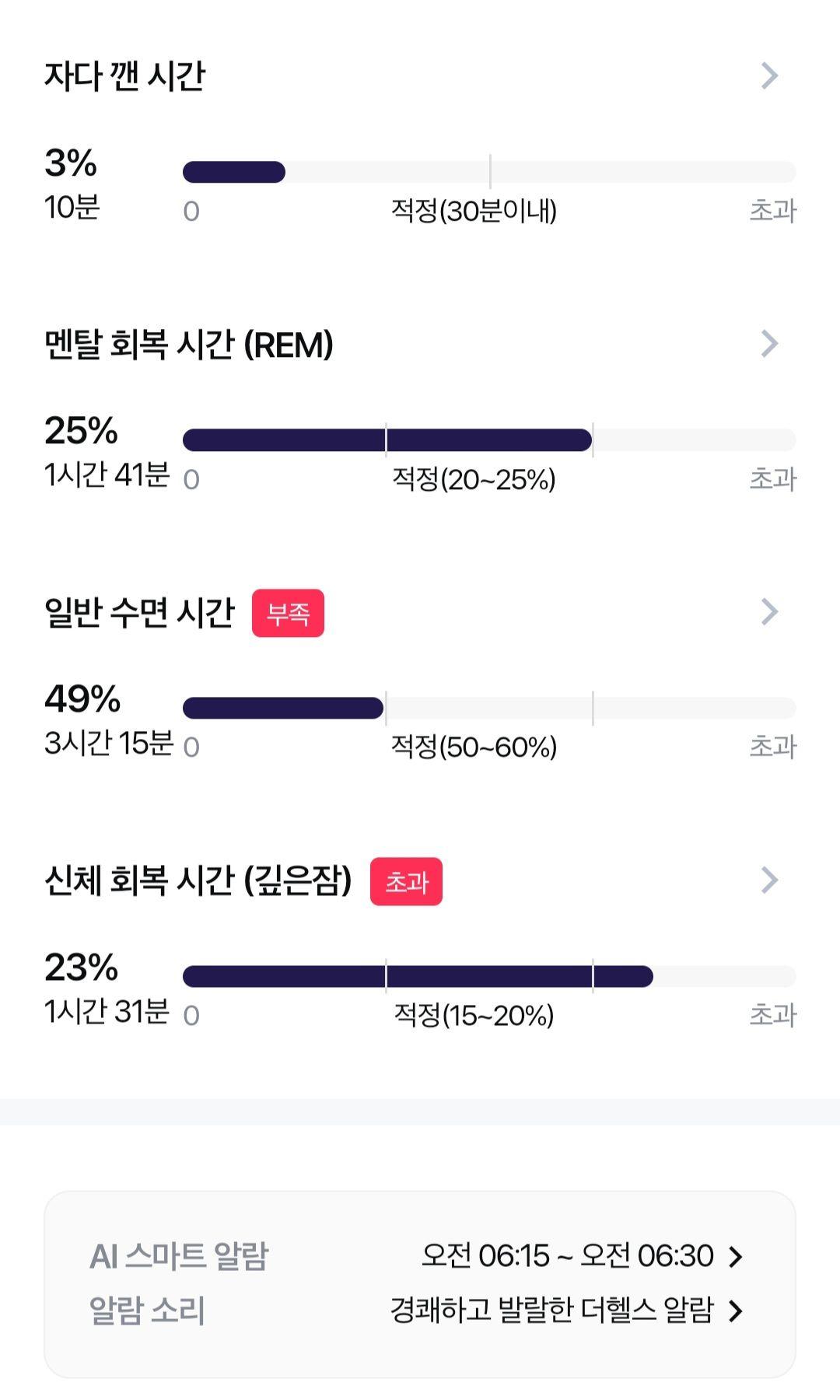Tap the 알람 소리 label

(x=147, y=1311)
